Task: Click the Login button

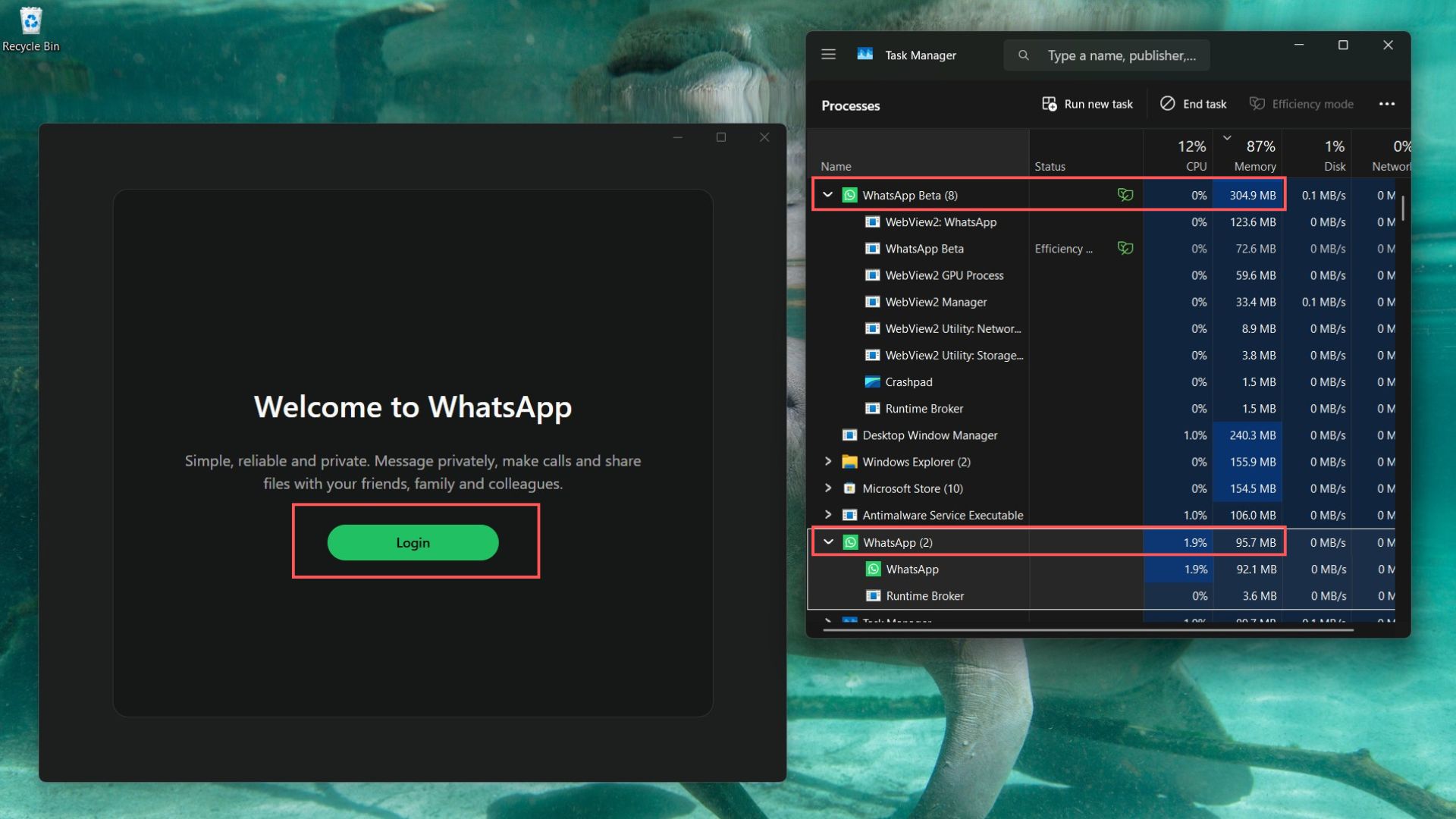Action: coord(413,542)
